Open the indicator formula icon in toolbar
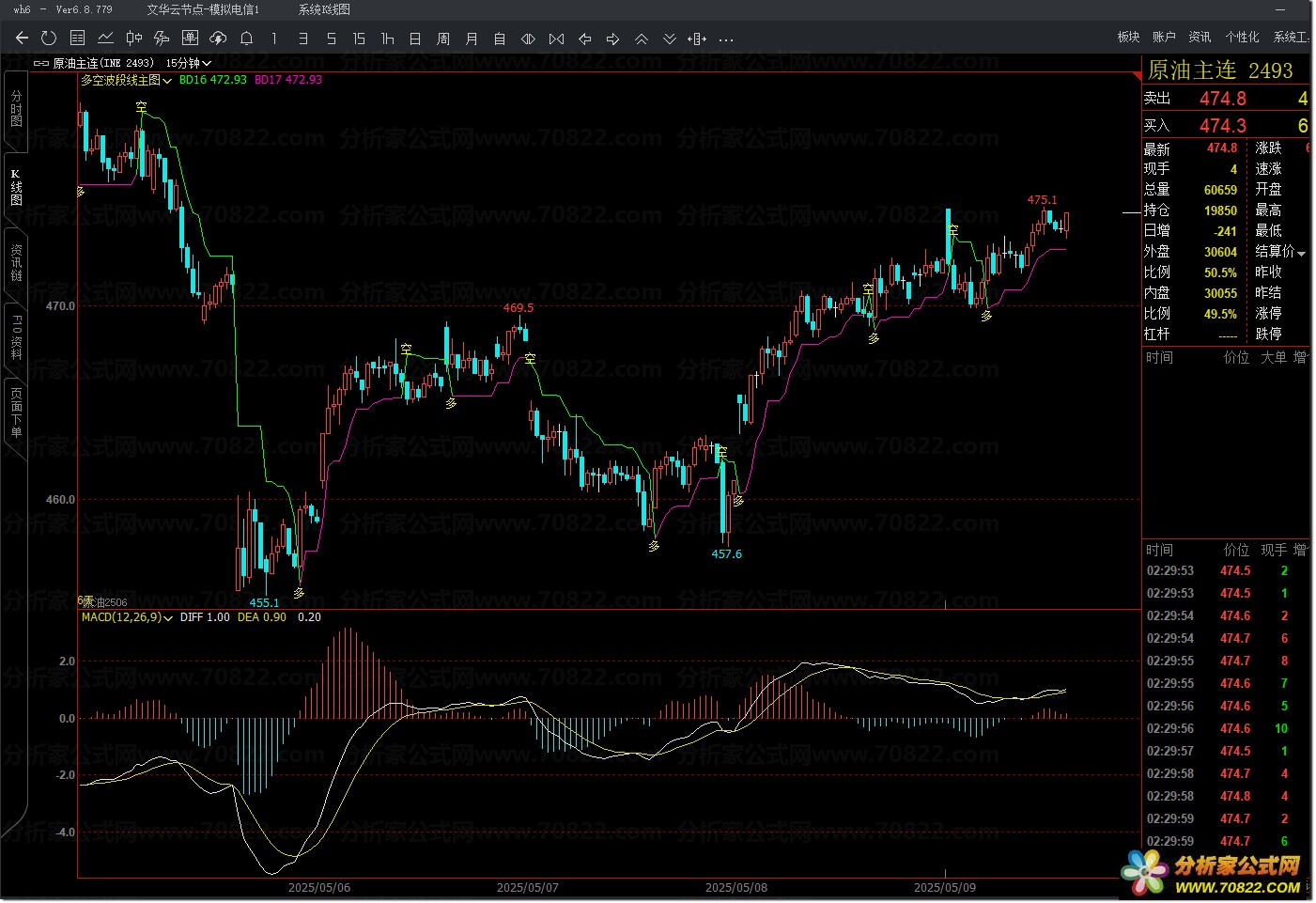The image size is (1316, 903). pyautogui.click(x=162, y=39)
